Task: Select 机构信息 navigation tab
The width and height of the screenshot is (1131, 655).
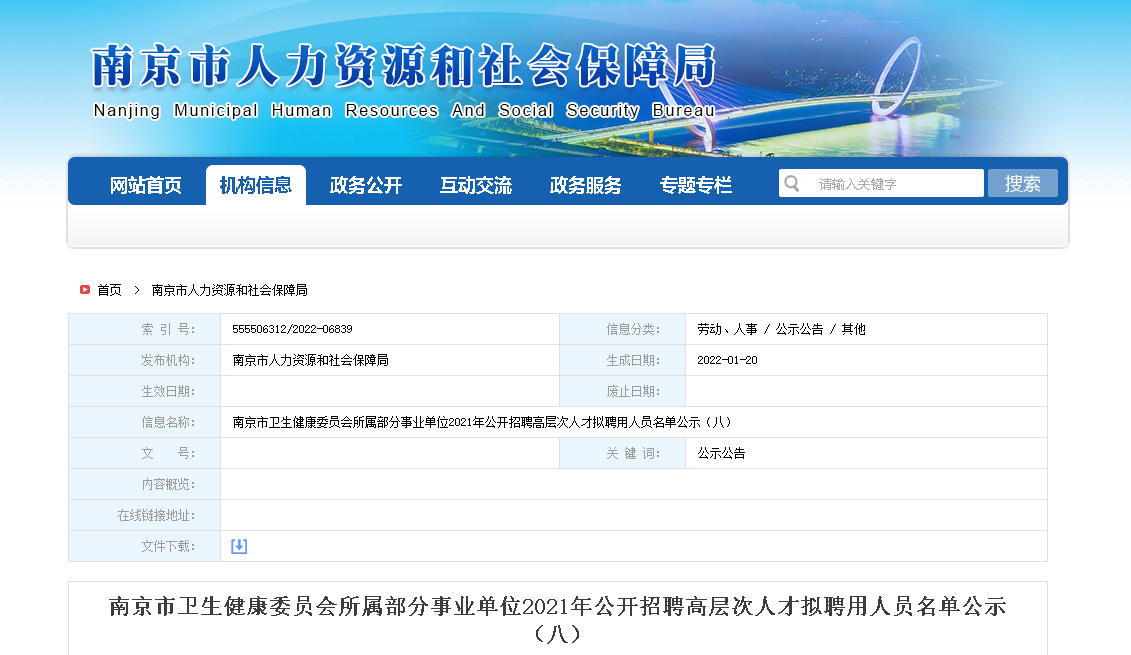Action: [x=256, y=185]
